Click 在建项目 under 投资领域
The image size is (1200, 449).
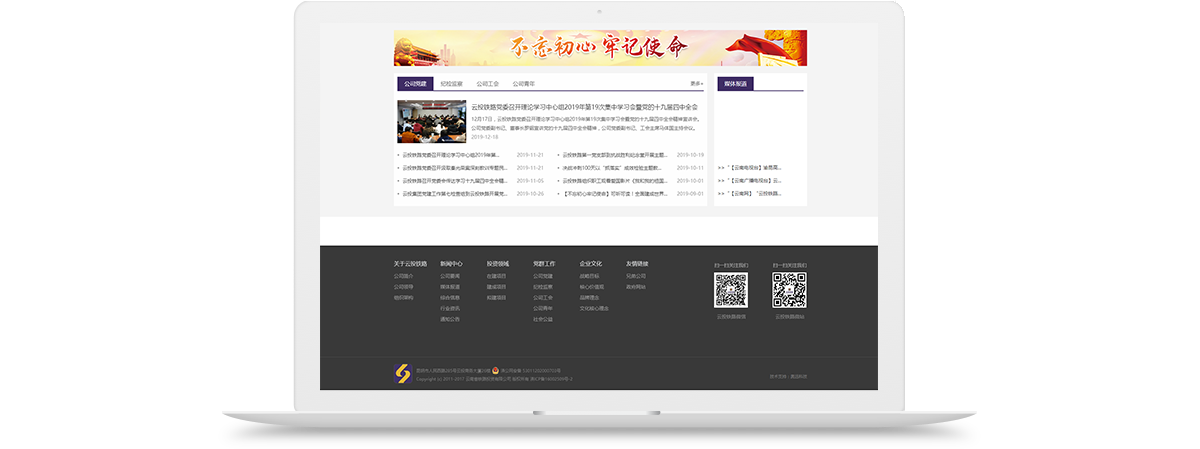[x=496, y=276]
